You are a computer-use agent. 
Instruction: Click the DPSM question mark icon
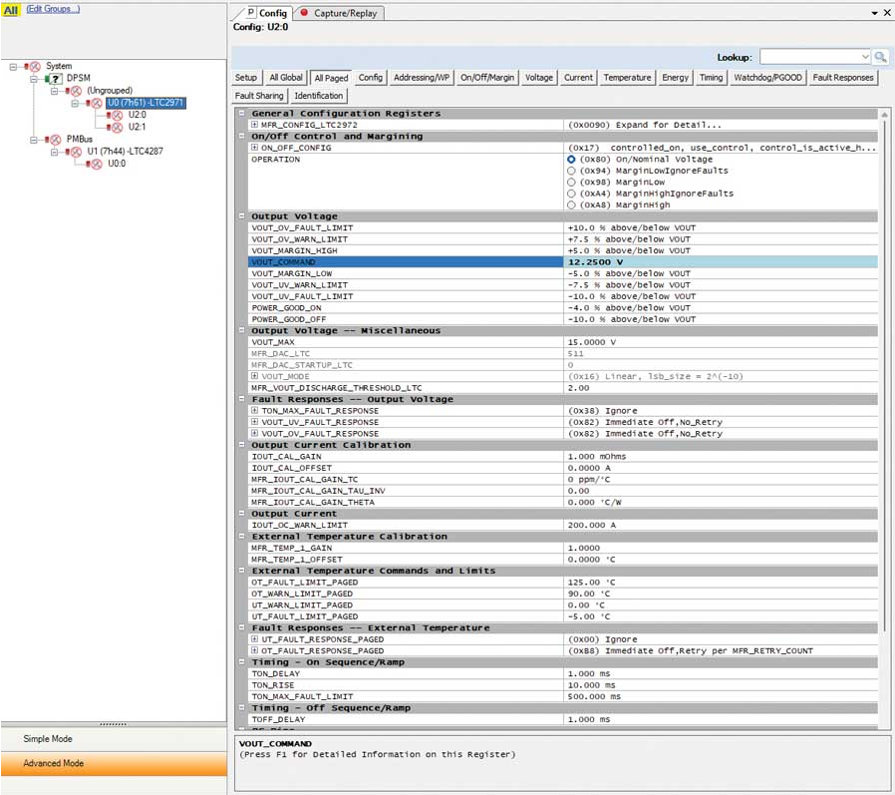[55, 79]
